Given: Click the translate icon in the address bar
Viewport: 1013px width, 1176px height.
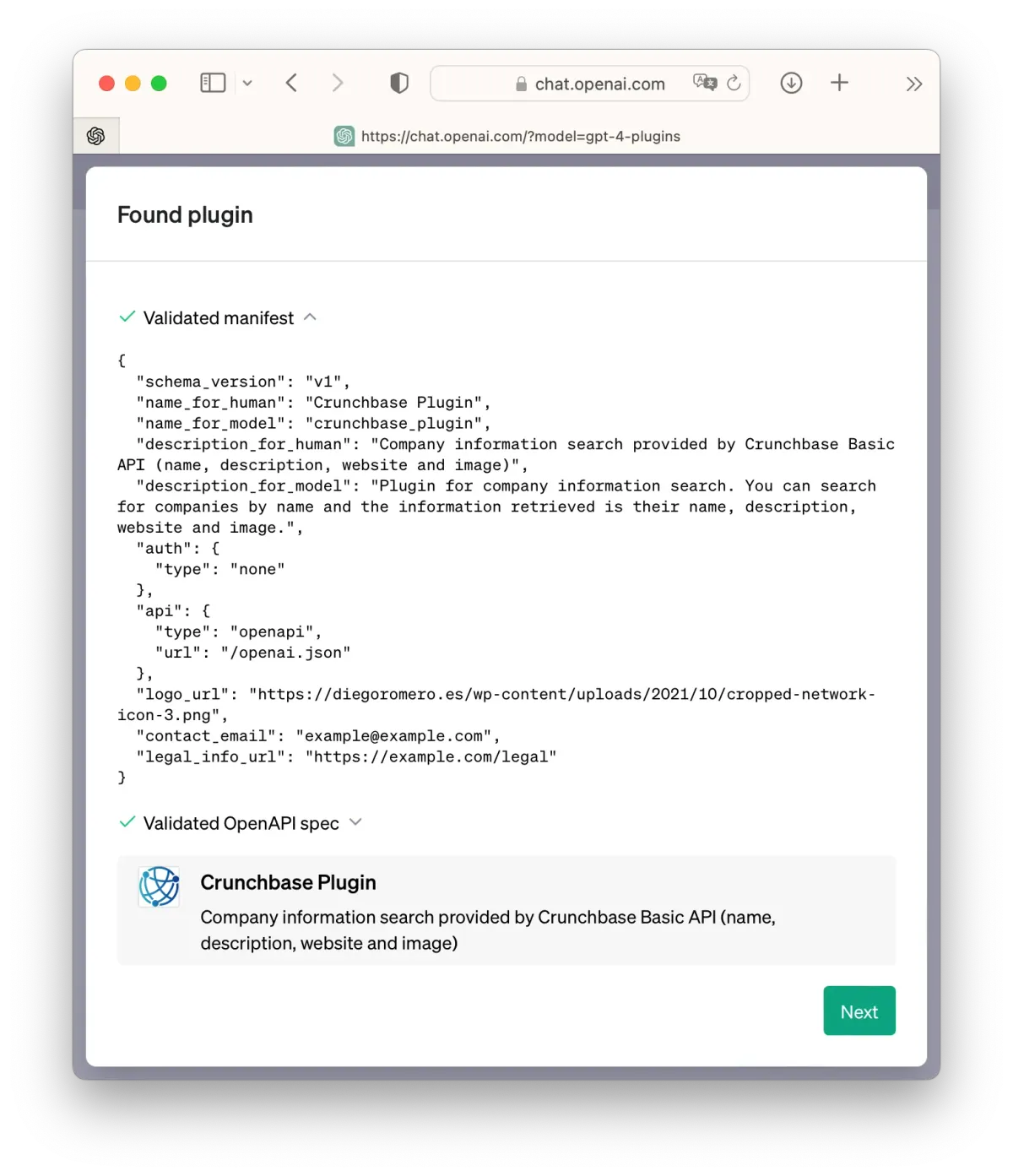Looking at the screenshot, I should (x=704, y=83).
